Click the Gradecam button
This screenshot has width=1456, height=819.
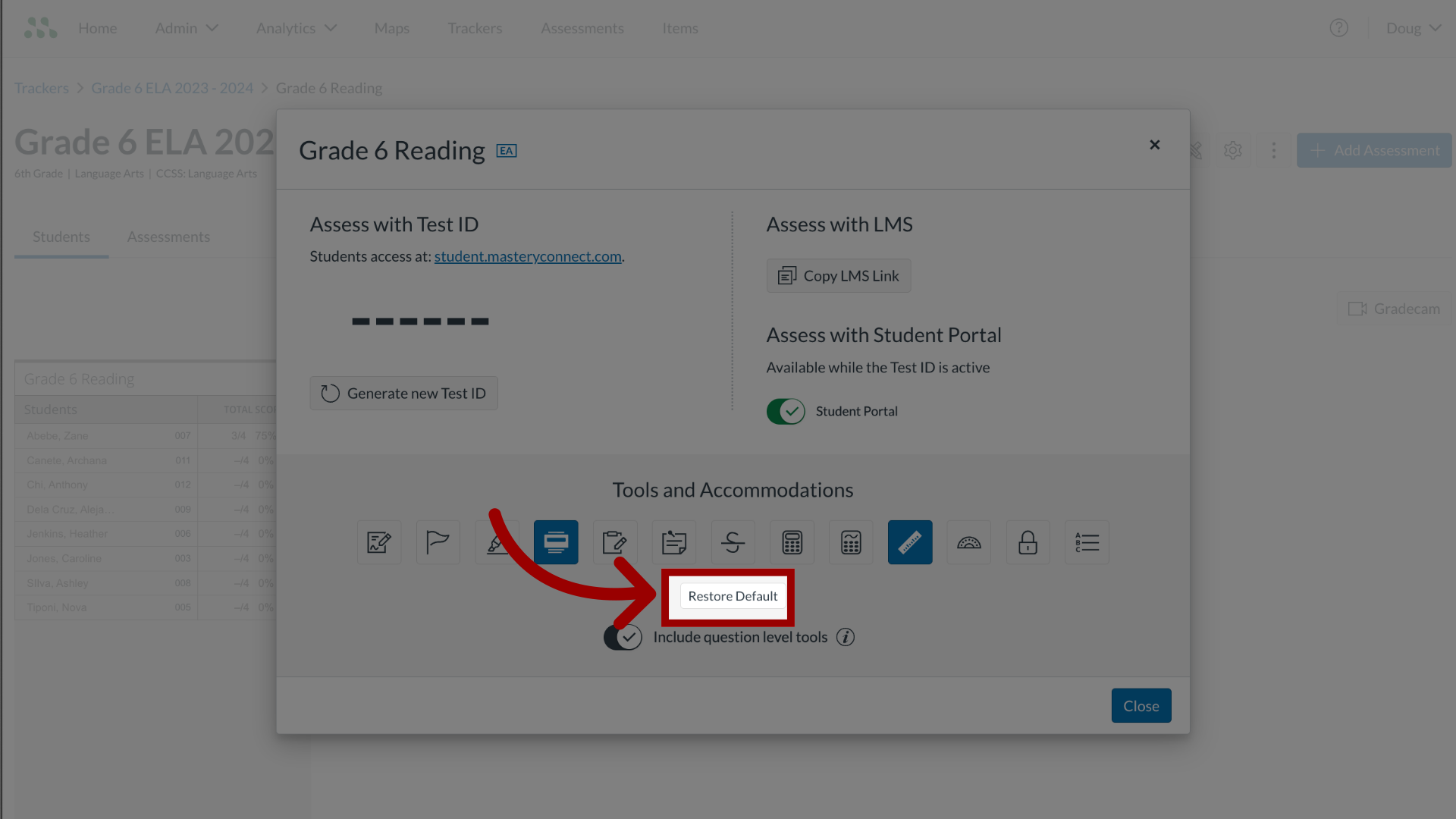coord(1394,309)
